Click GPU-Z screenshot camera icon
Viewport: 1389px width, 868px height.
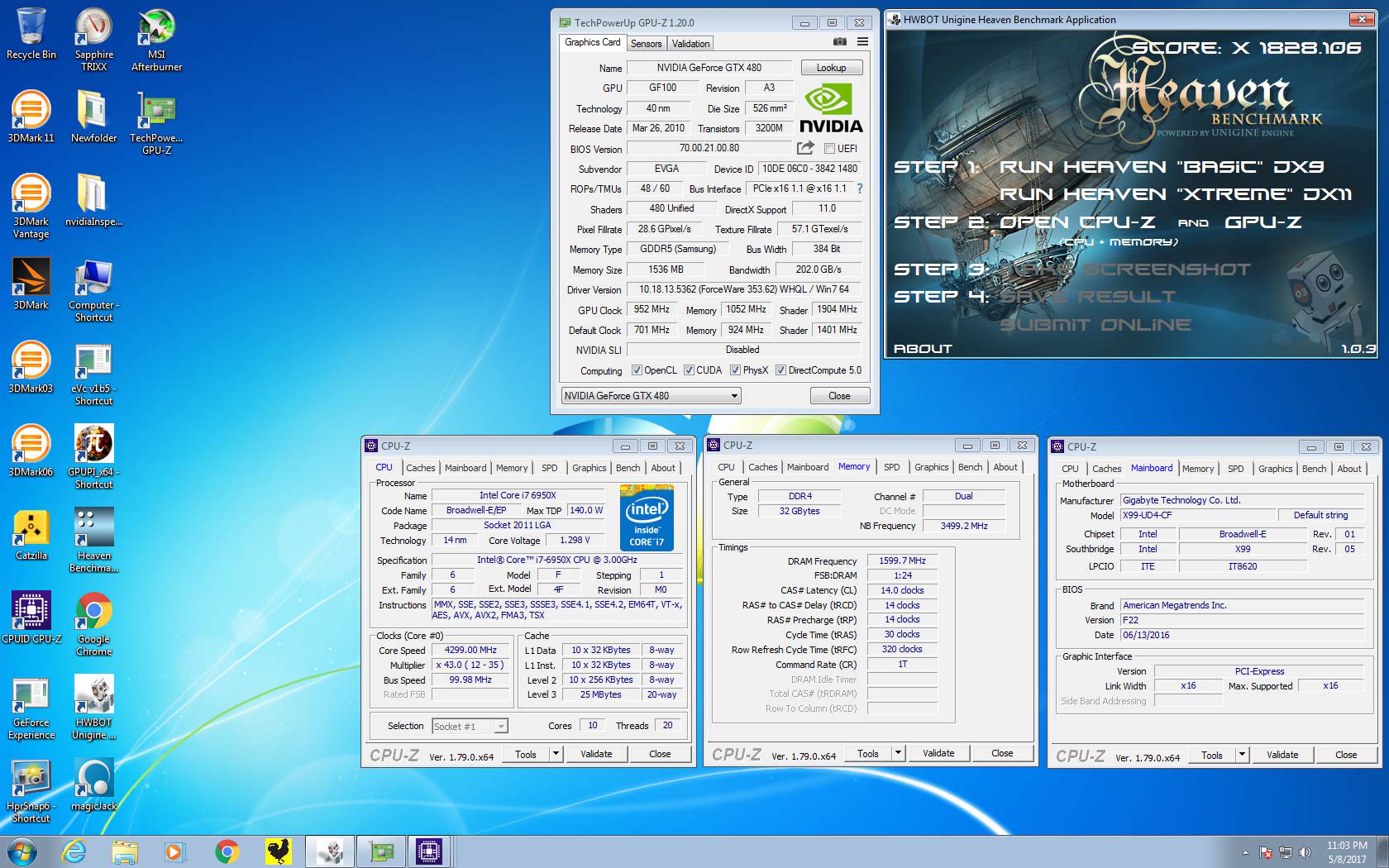point(839,42)
